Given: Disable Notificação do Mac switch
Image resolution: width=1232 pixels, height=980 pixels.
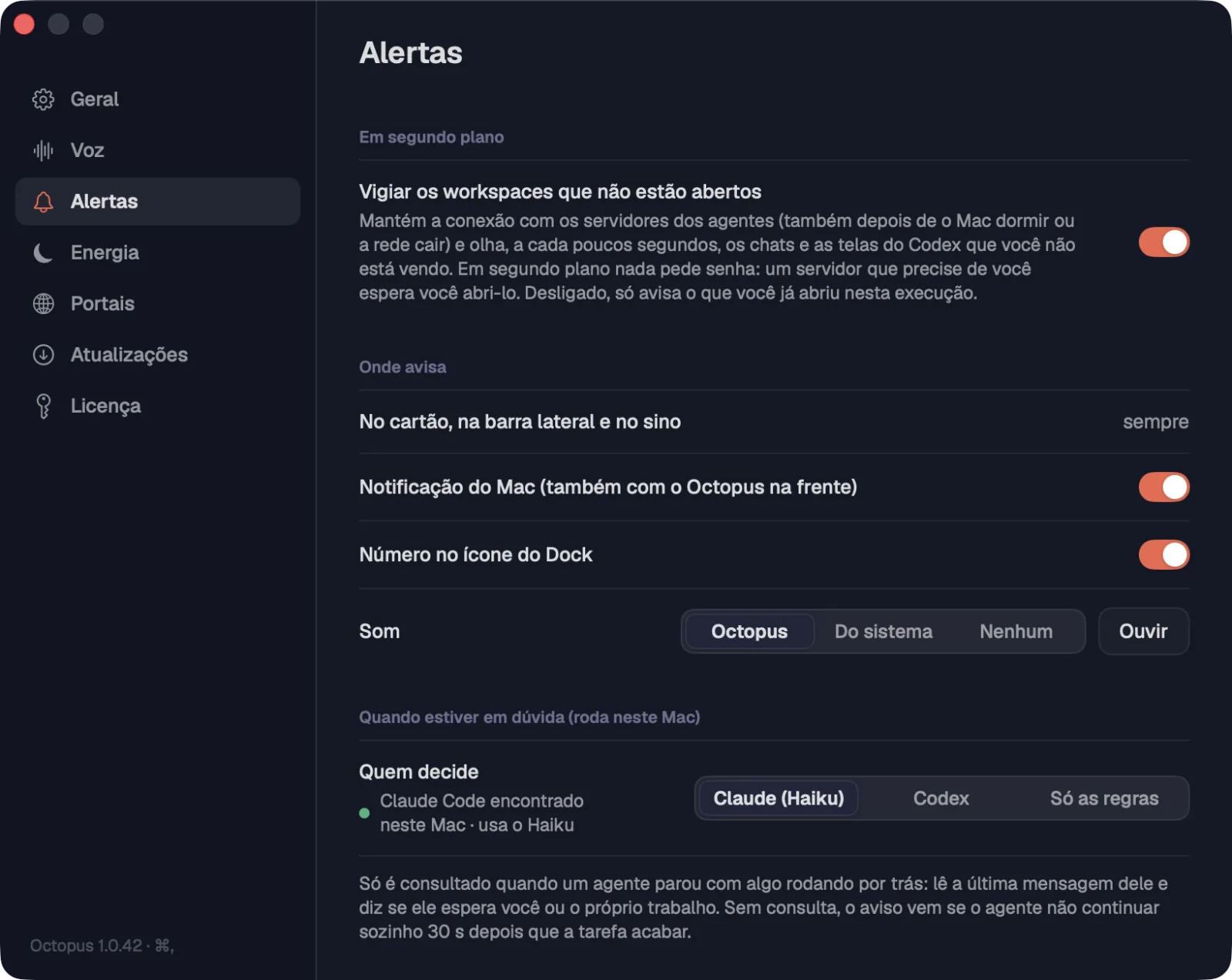Looking at the screenshot, I should click(1163, 487).
